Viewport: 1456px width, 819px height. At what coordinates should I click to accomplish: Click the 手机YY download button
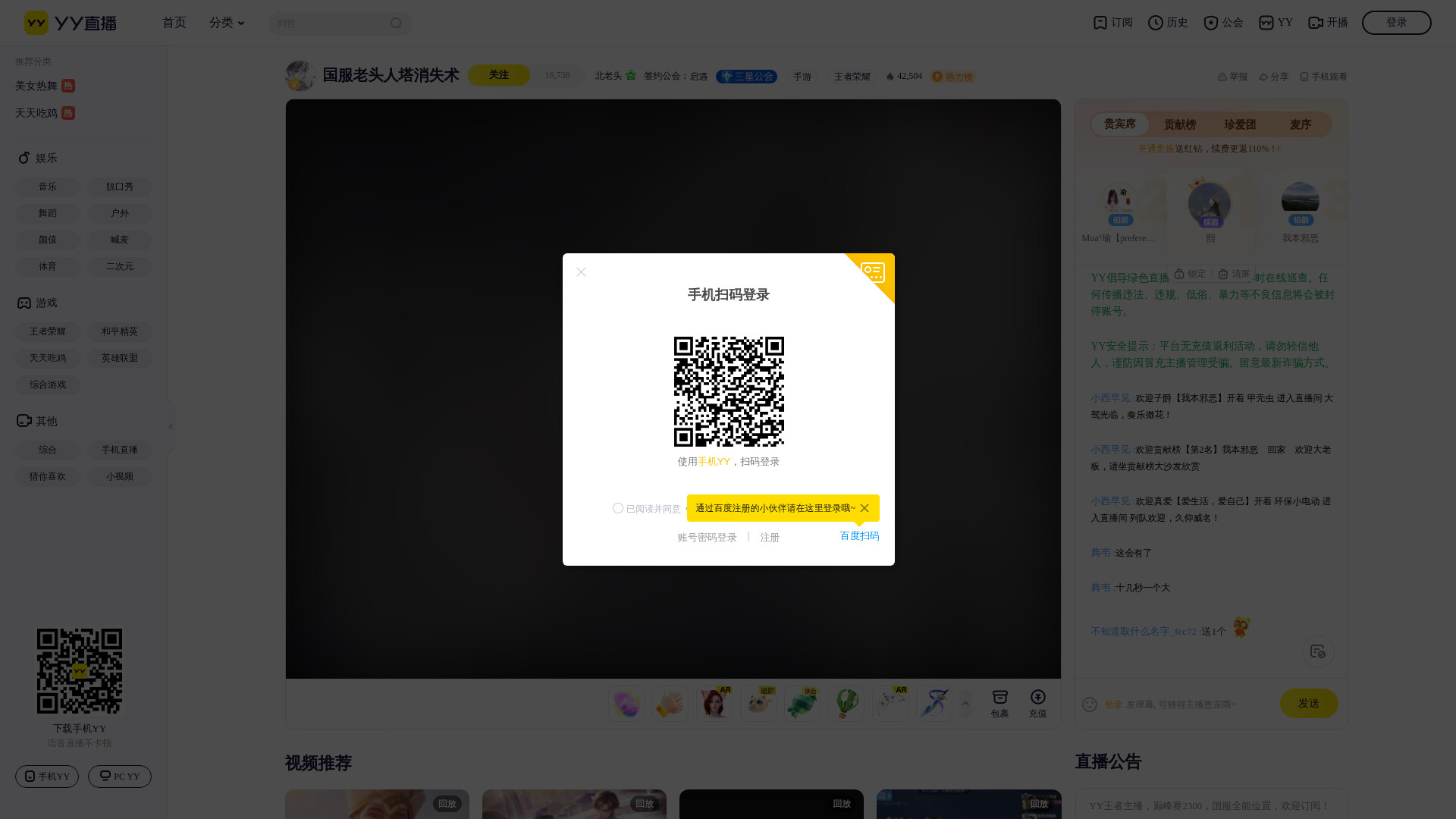[x=47, y=777]
